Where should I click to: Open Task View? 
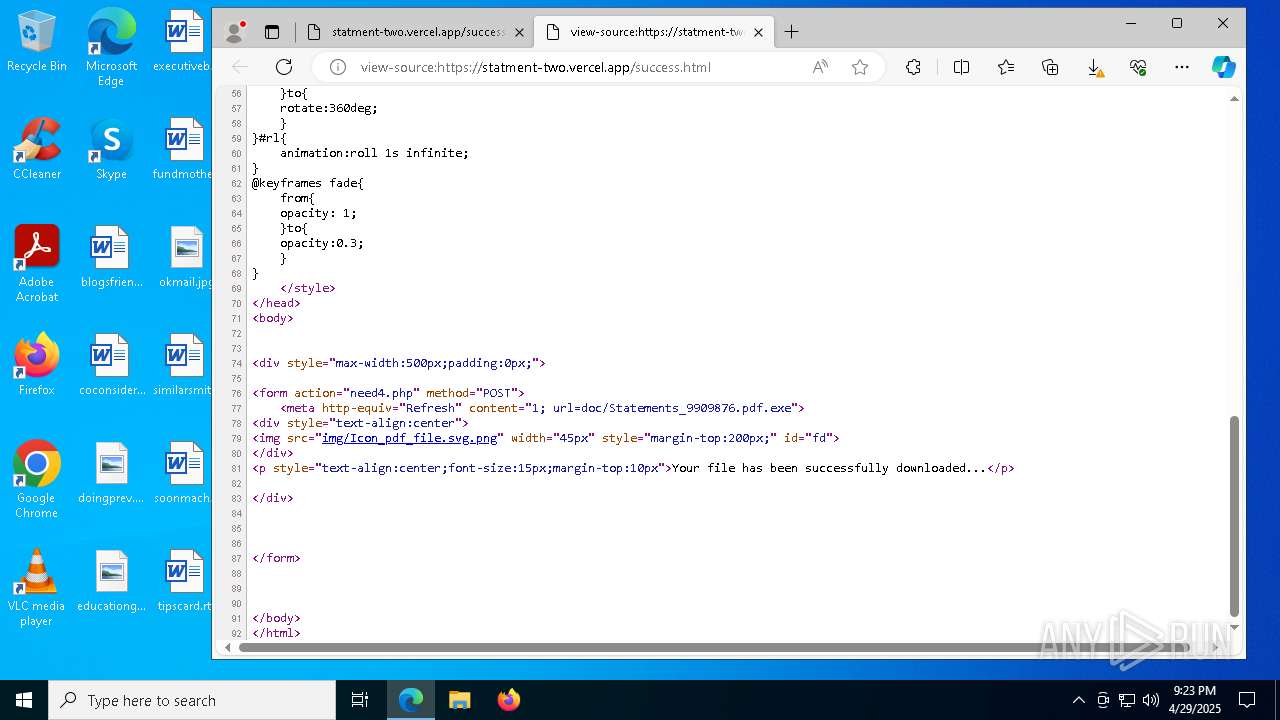(x=361, y=700)
